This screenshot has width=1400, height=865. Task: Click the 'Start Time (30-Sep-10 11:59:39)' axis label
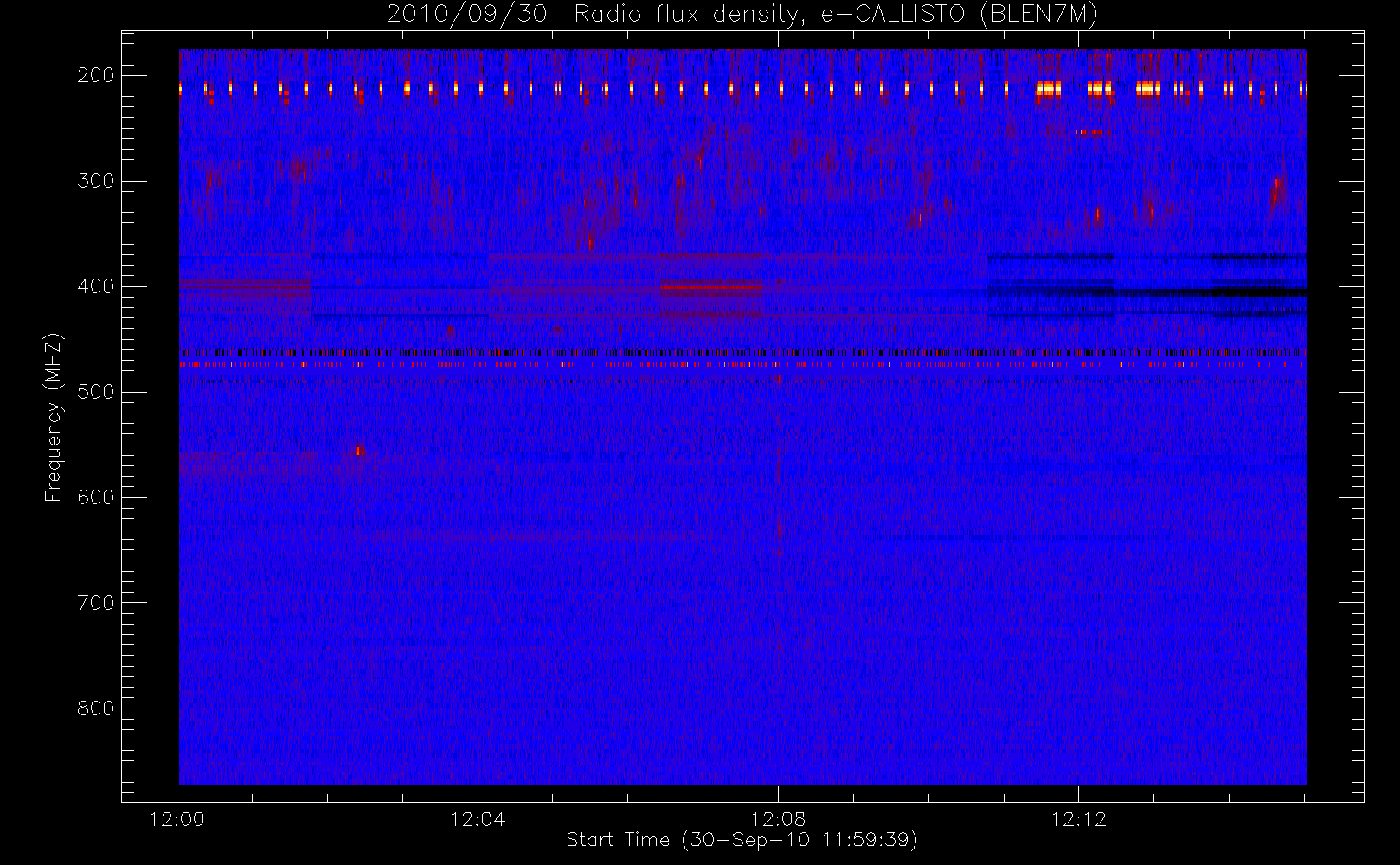pyautogui.click(x=742, y=840)
